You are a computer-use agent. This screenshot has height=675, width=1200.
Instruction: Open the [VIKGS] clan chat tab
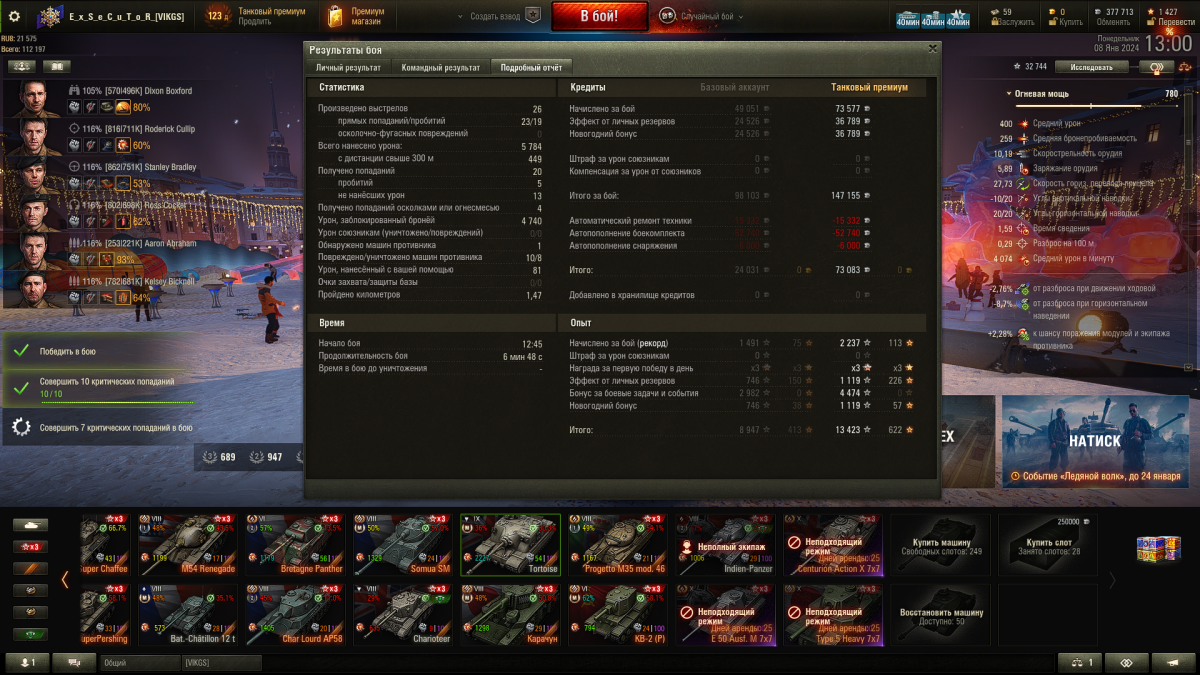(x=221, y=663)
